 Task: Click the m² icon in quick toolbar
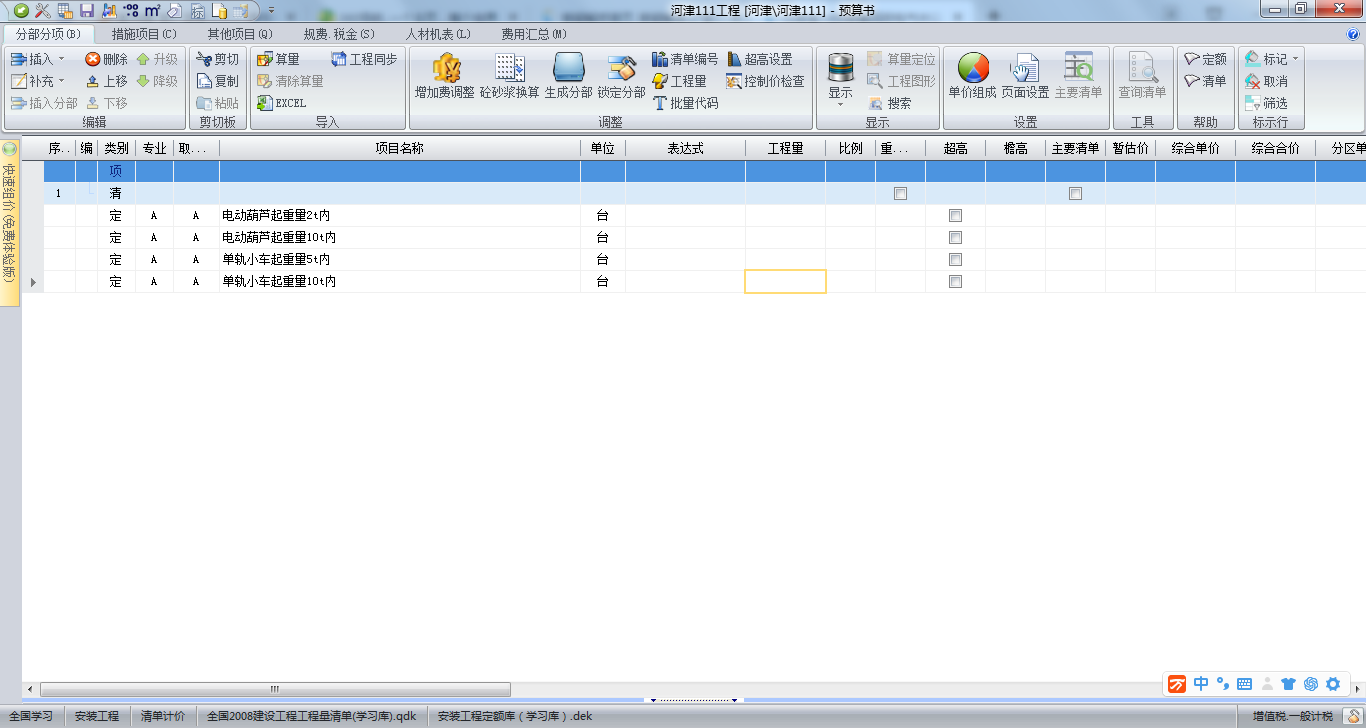pyautogui.click(x=152, y=10)
